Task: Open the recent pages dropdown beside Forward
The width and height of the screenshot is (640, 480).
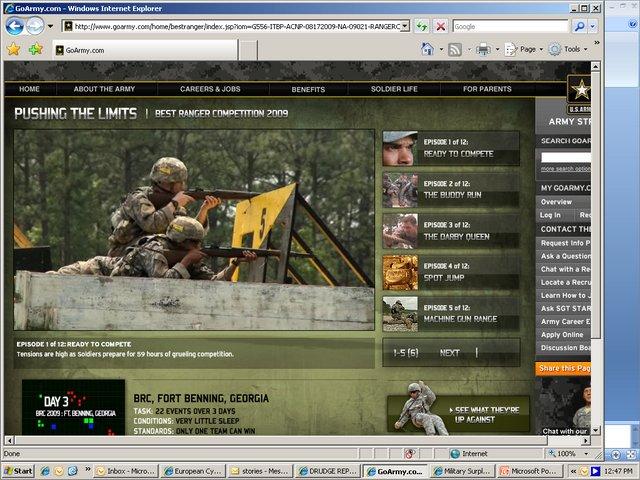Action: pos(50,27)
